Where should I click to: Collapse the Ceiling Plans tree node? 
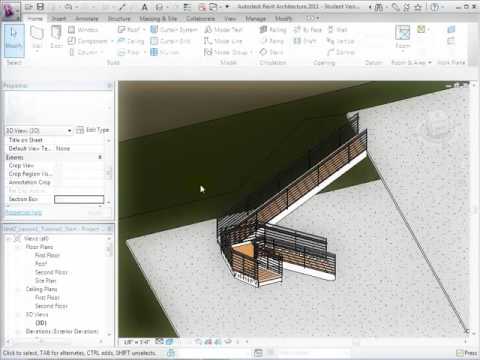(x=18, y=289)
